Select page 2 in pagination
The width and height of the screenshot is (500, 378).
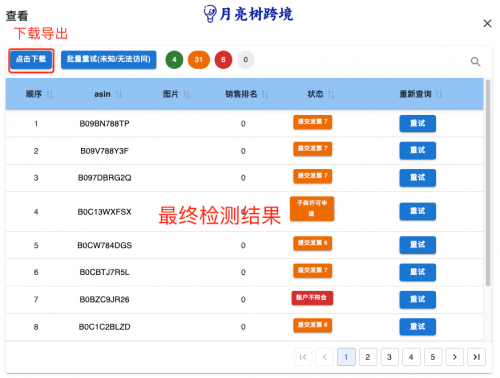point(368,357)
